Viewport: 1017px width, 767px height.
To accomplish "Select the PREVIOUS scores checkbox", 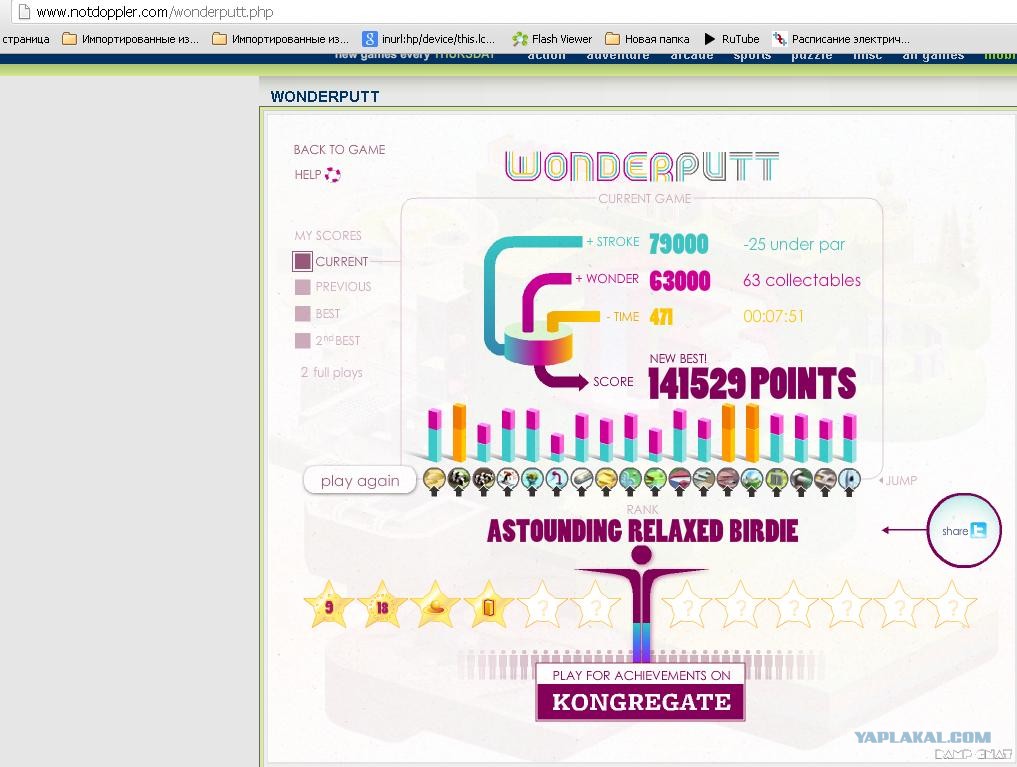I will (302, 287).
